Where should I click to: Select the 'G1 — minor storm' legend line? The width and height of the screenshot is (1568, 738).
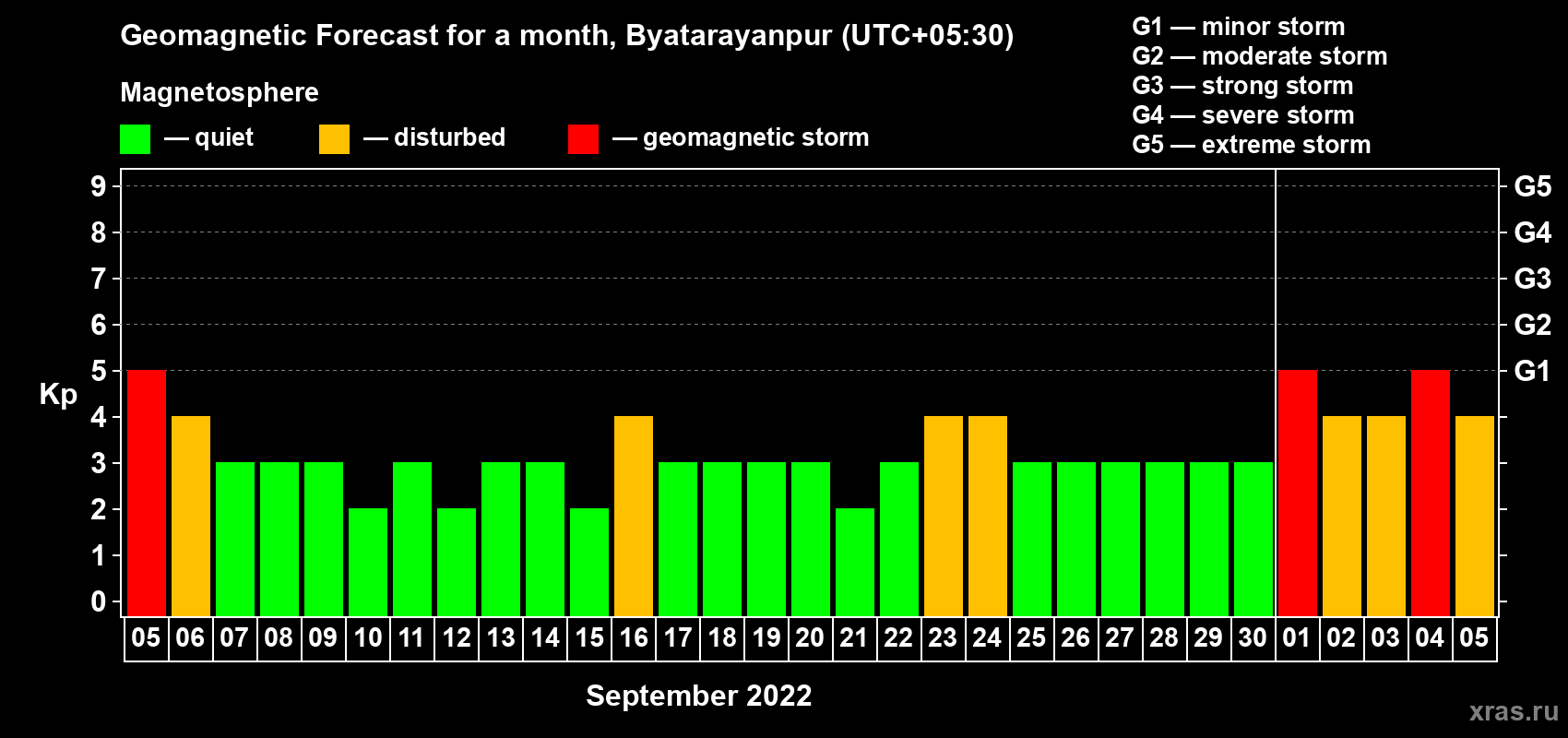point(1239,27)
